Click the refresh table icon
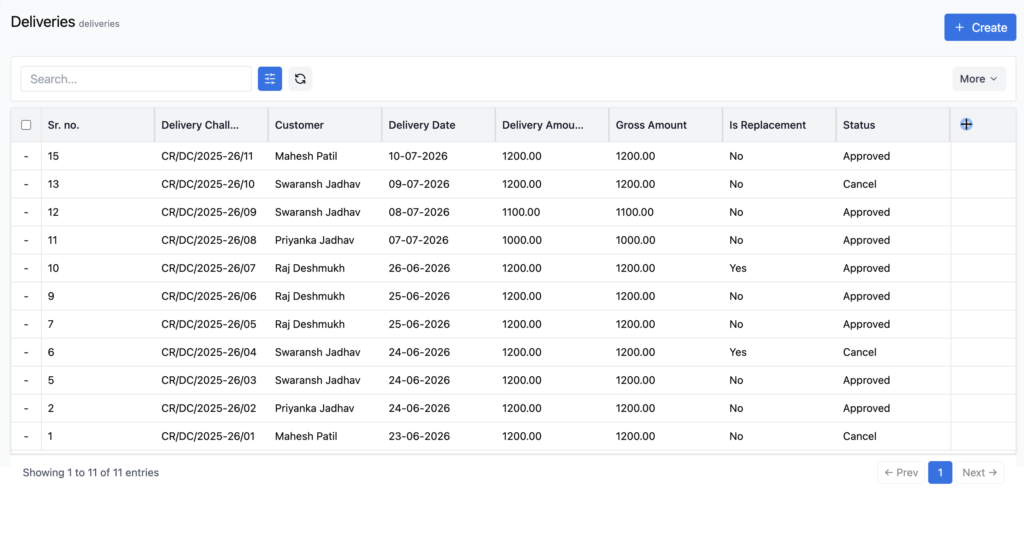The width and height of the screenshot is (1024, 555). [x=300, y=79]
